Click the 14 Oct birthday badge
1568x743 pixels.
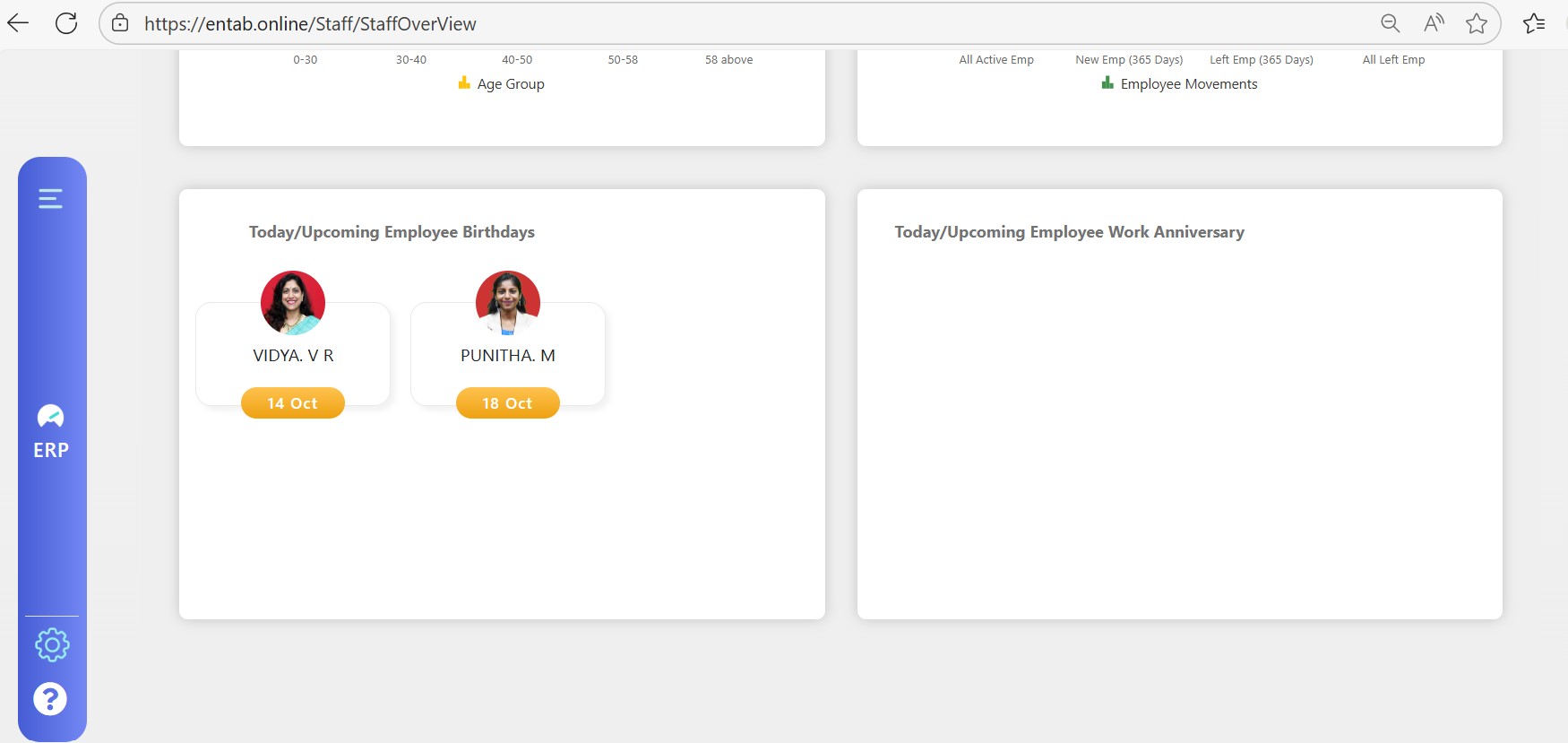coord(293,403)
